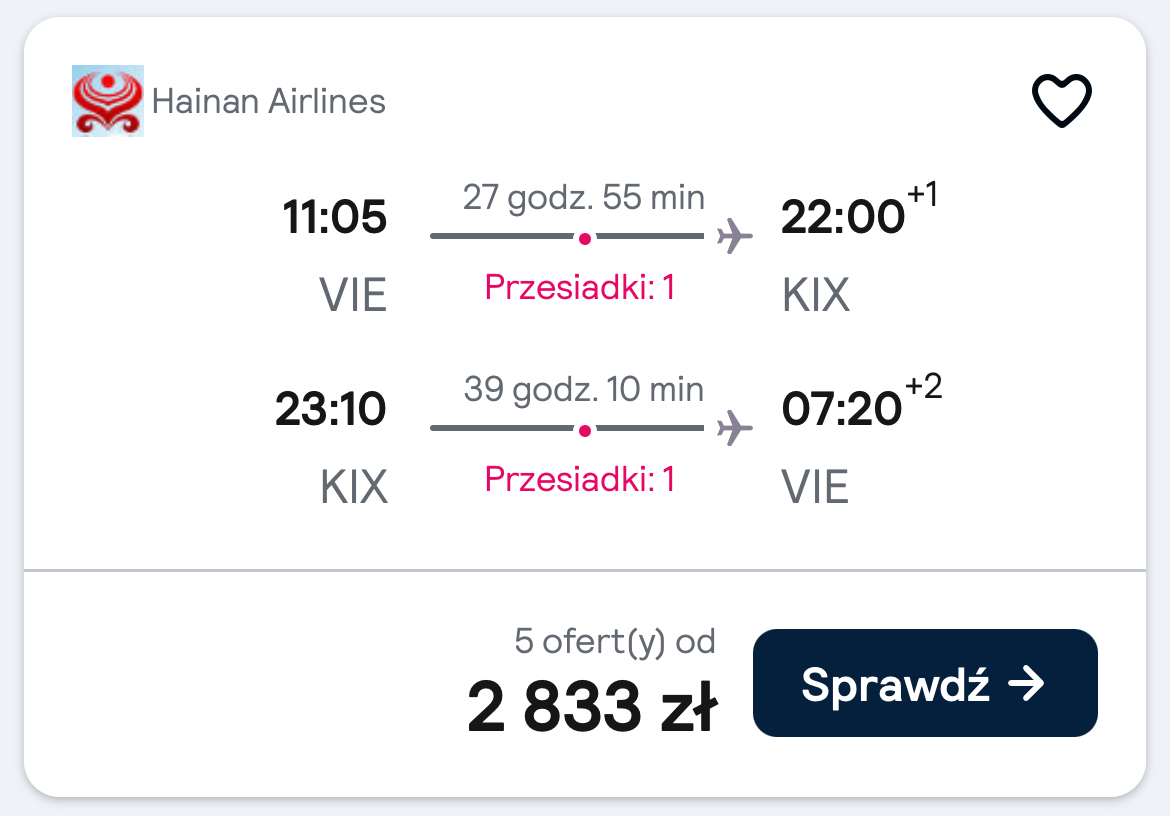Click the arrow inside Sprawdź button

pyautogui.click(x=1026, y=683)
